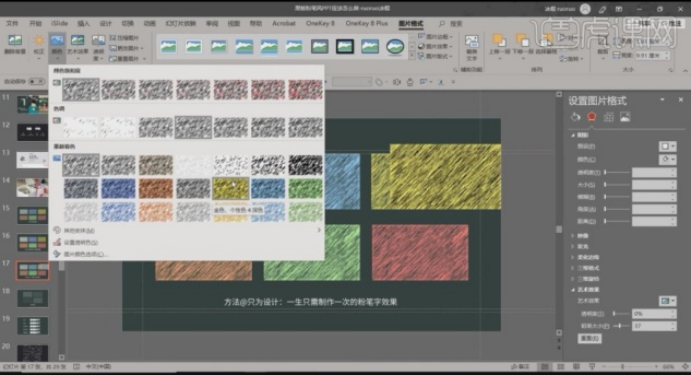691x375 pixels.
Task: Open Picture tab icon in format pane
Action: point(625,117)
